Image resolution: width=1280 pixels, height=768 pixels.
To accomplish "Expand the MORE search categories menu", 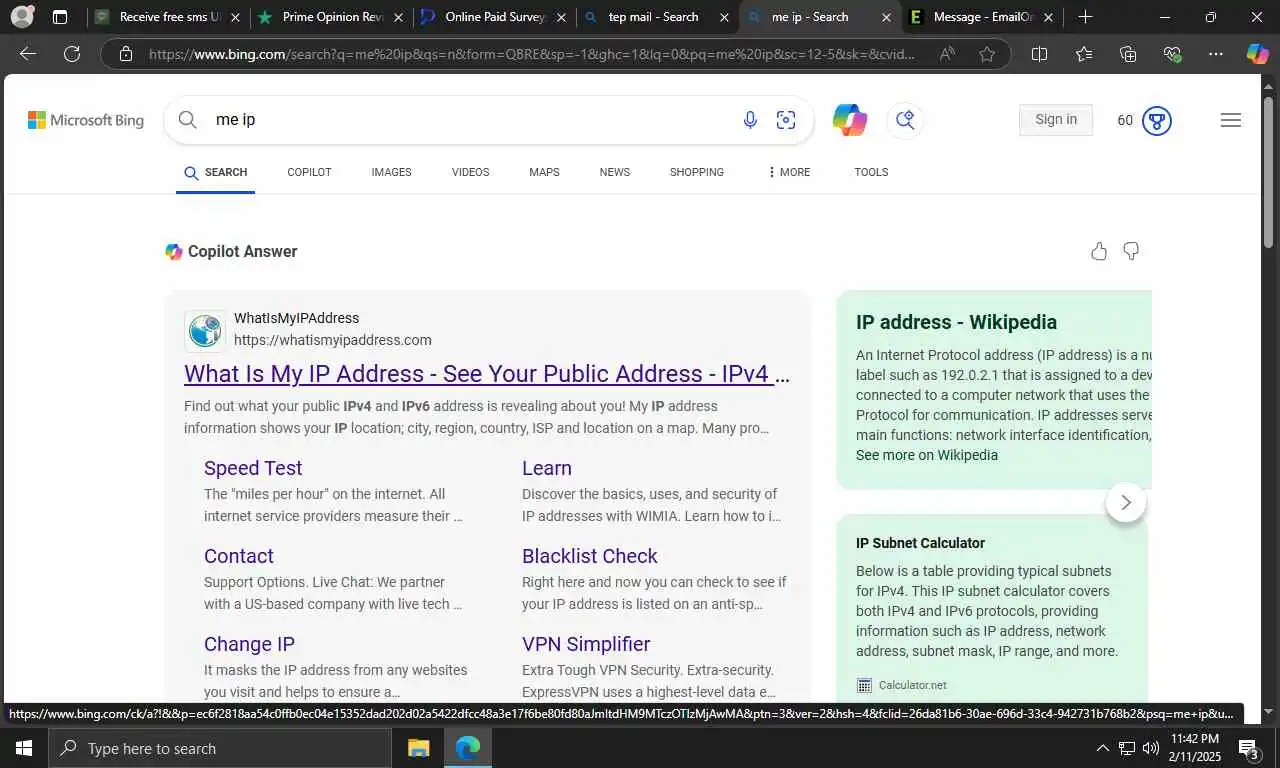I will click(x=788, y=172).
